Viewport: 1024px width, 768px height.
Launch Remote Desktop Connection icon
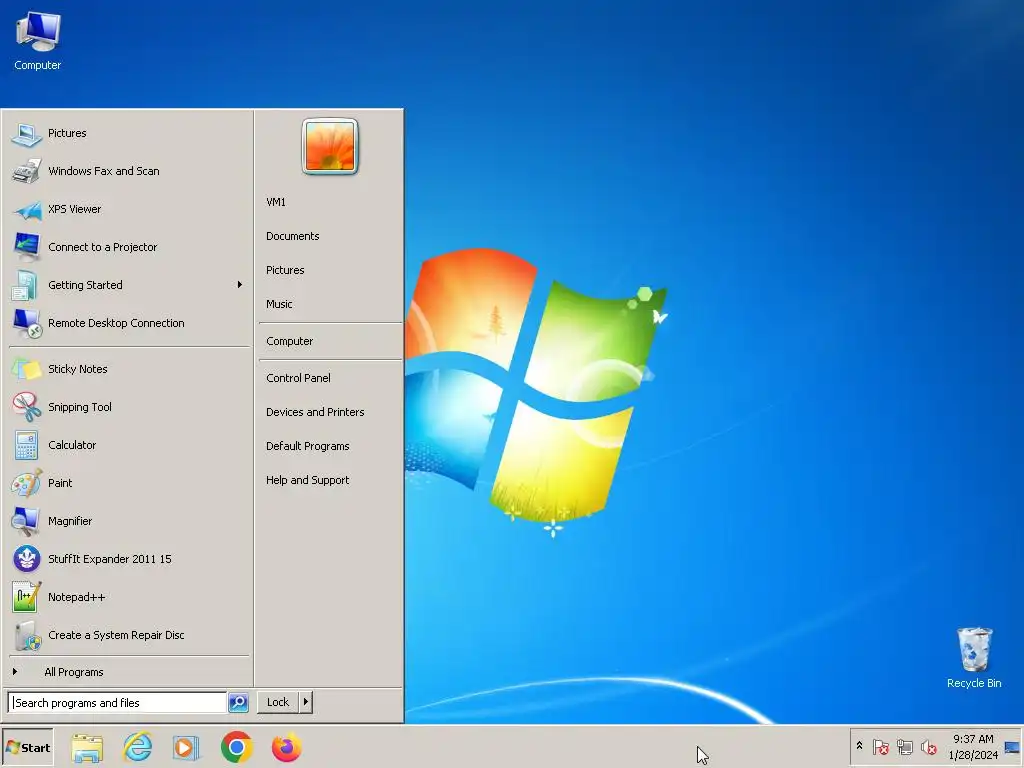[x=26, y=323]
